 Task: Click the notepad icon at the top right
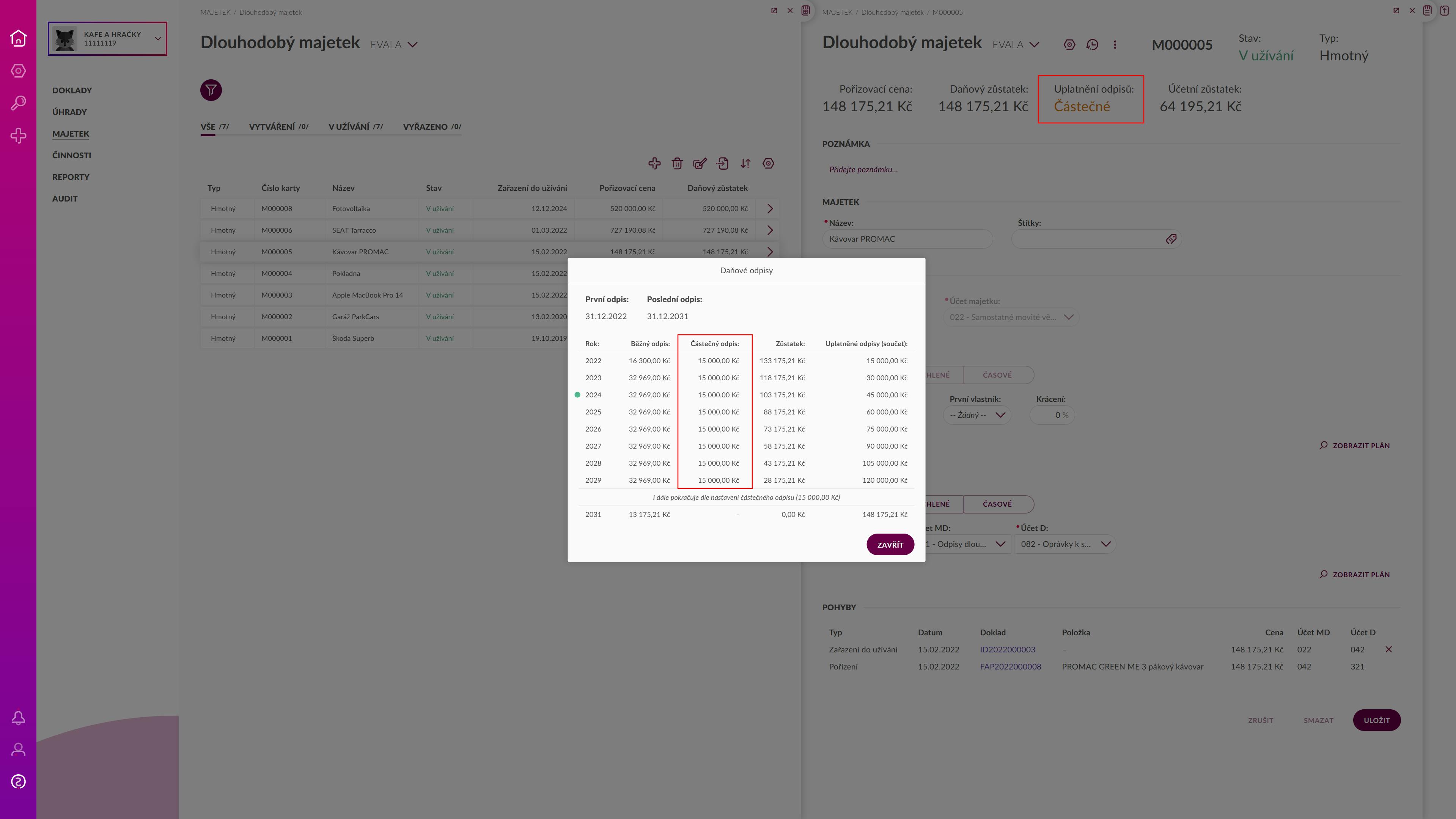click(x=1428, y=11)
